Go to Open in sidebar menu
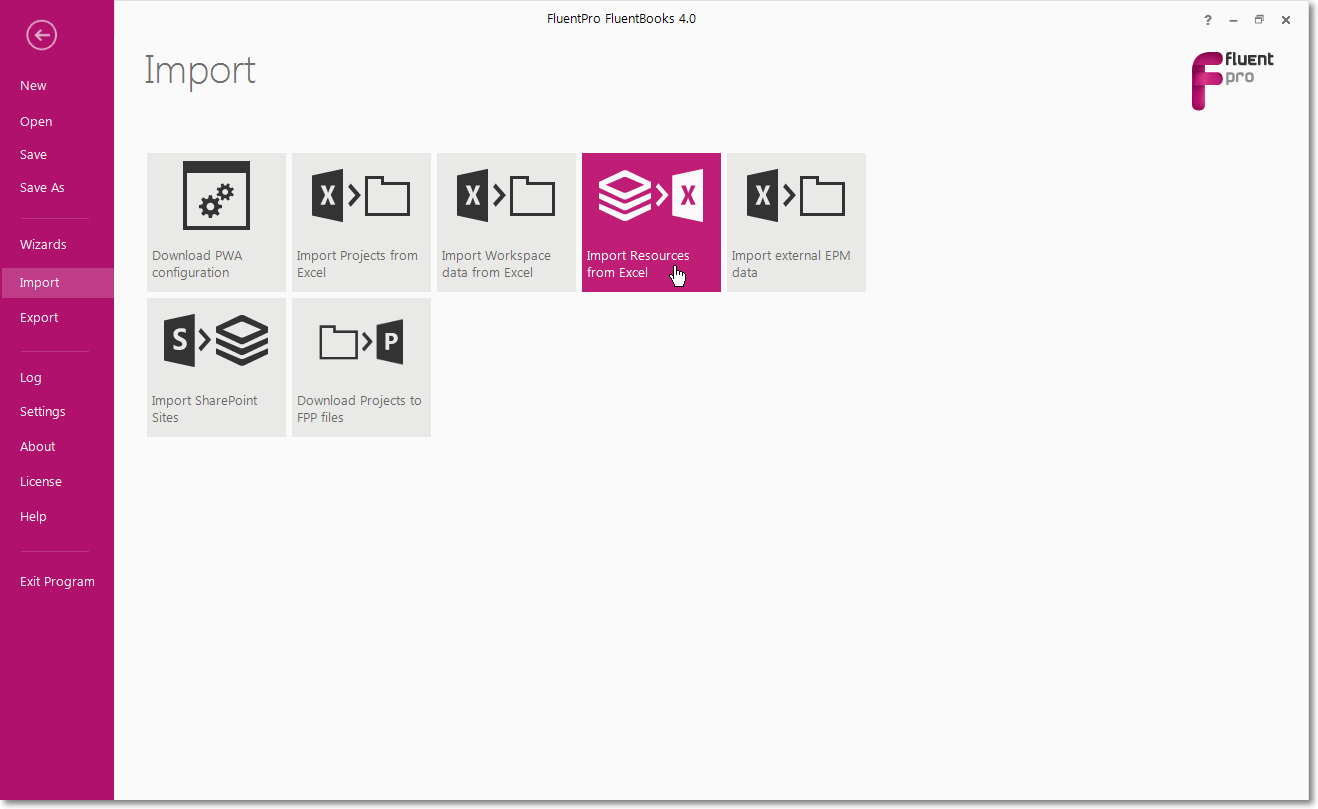Viewport: 1318px width, 809px height. pos(36,122)
